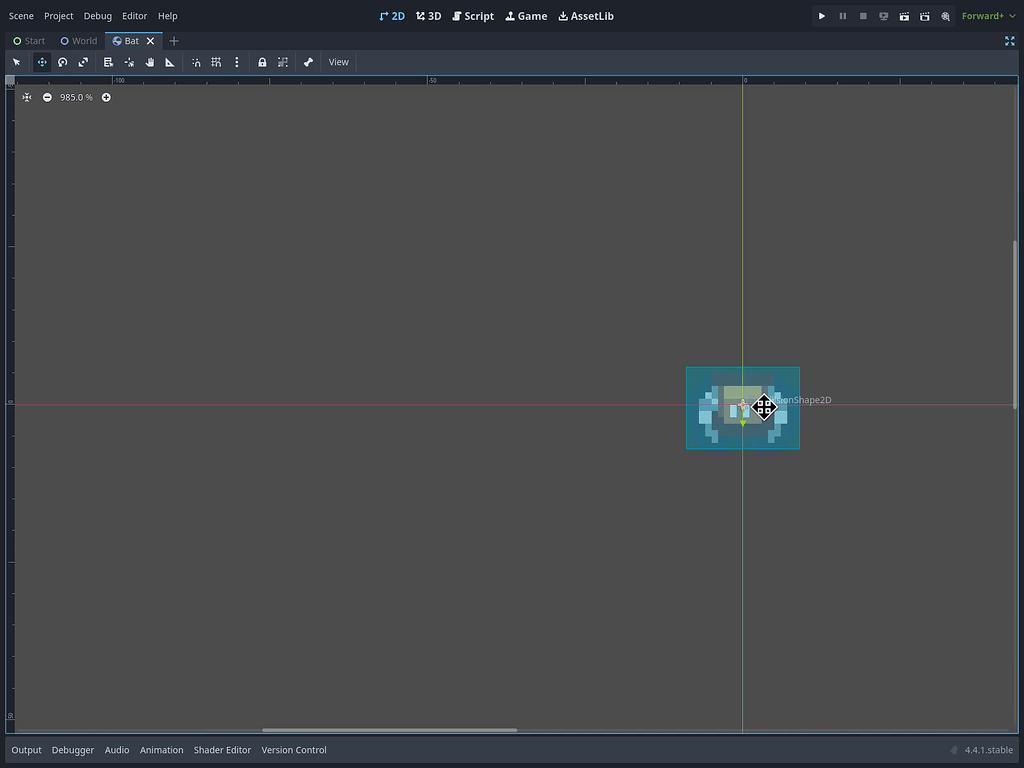Copy version 4.4.1.stable text

pos(989,750)
